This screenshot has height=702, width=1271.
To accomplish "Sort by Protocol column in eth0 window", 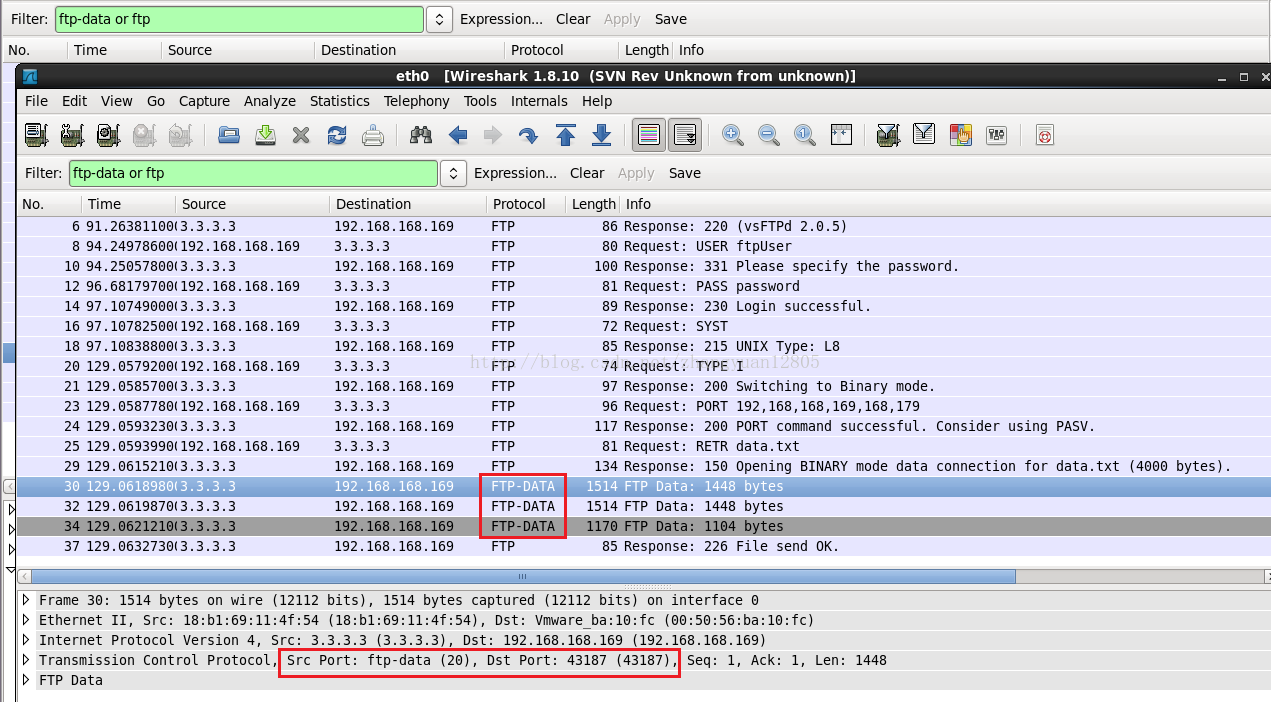I will tap(526, 204).
